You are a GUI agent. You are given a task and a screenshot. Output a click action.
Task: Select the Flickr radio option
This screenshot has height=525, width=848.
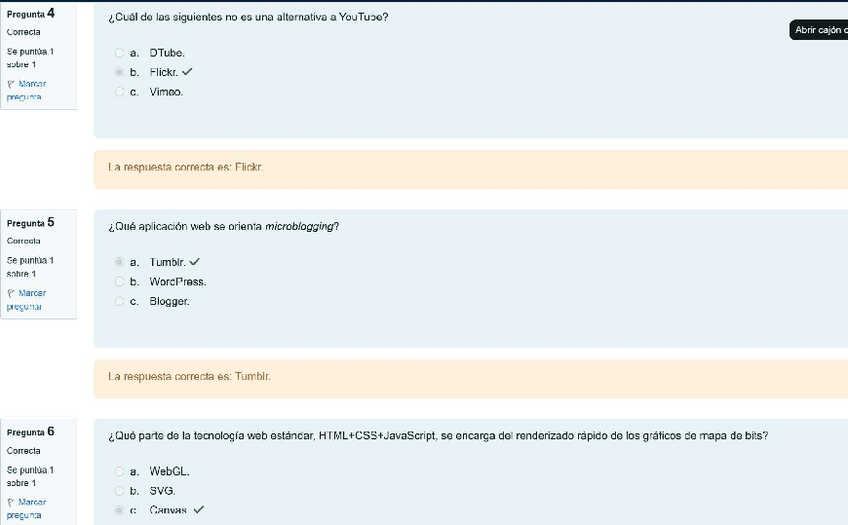click(120, 72)
